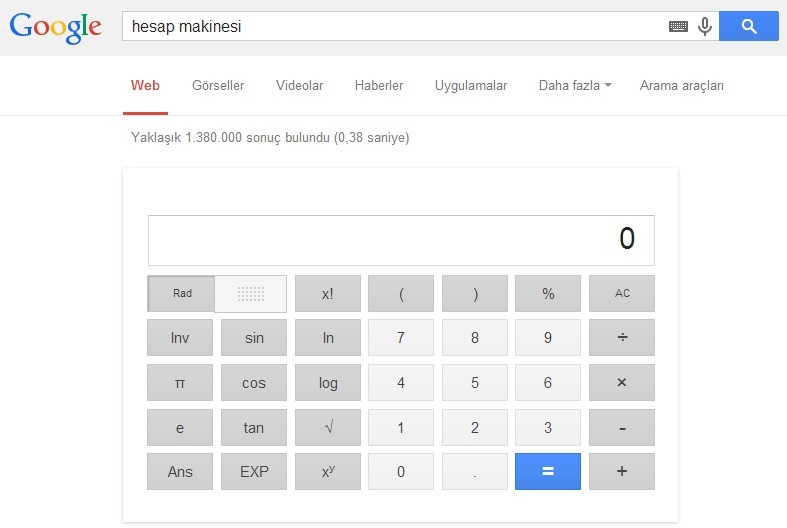The width and height of the screenshot is (787, 528).
Task: Clear the calculator with AC
Action: click(x=621, y=293)
